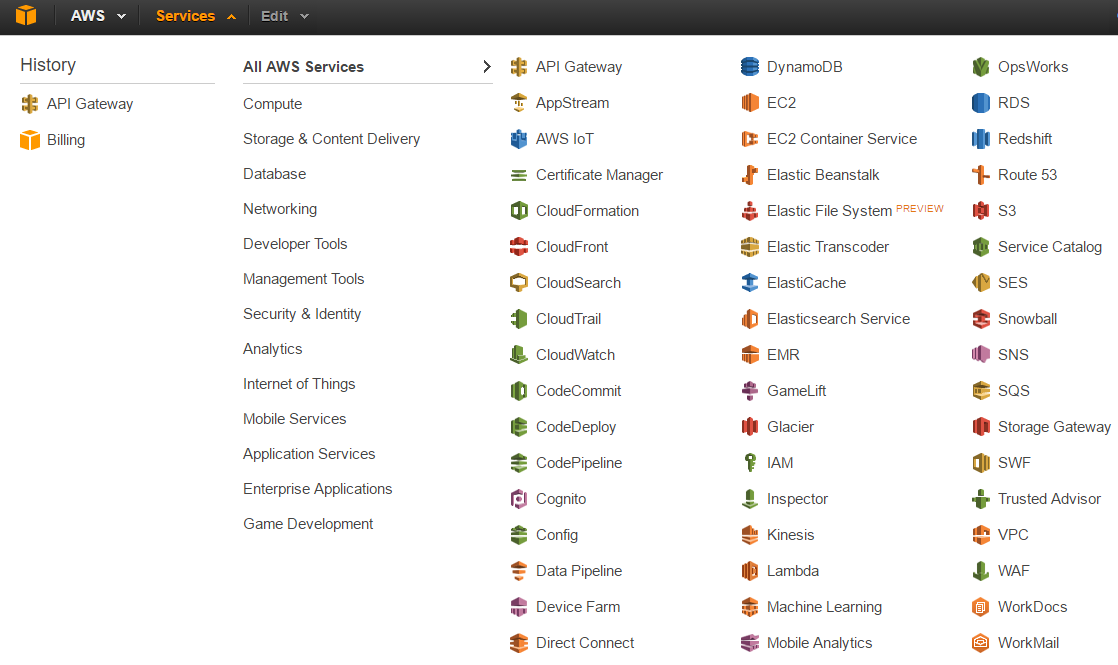The width and height of the screenshot is (1118, 665).
Task: Collapse the Services dropdown menu
Action: click(195, 16)
